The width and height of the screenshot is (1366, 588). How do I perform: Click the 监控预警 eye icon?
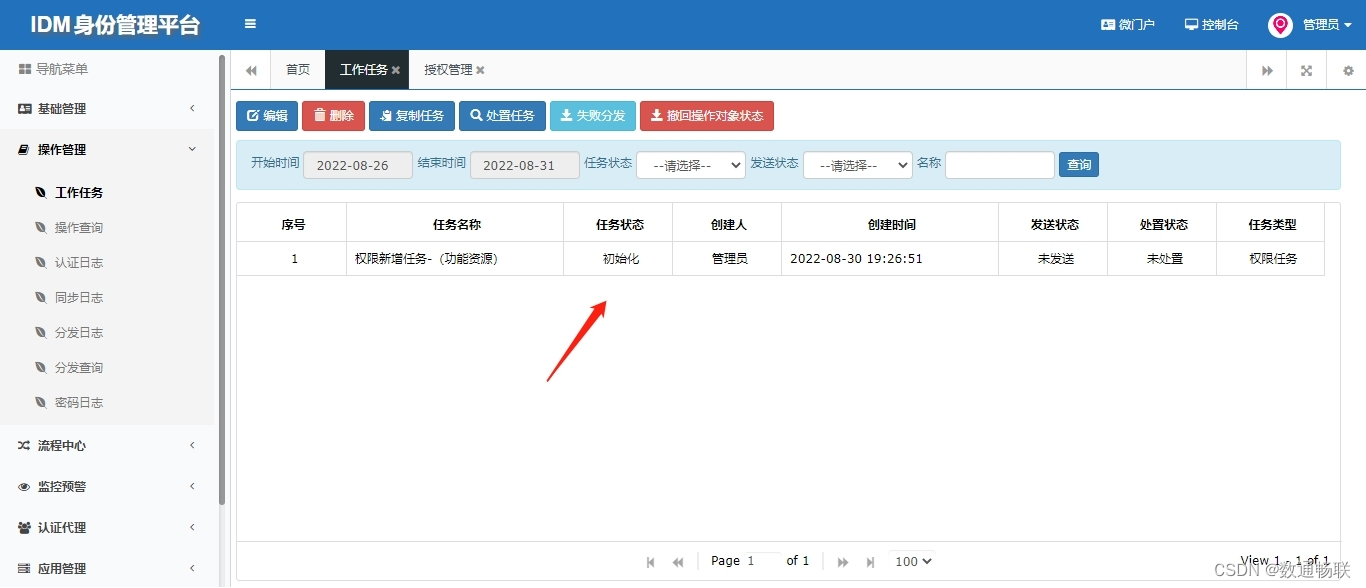(x=24, y=487)
